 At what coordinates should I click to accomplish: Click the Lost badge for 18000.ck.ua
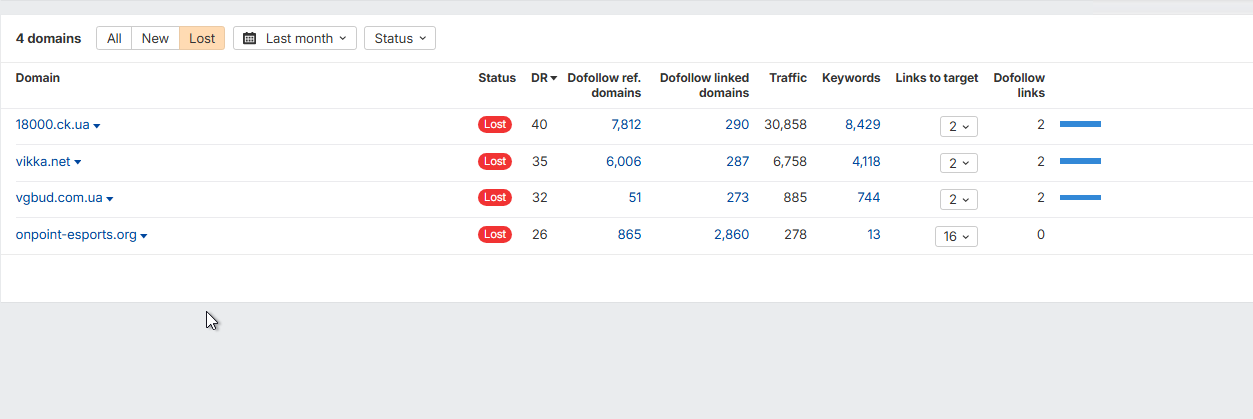coord(495,125)
